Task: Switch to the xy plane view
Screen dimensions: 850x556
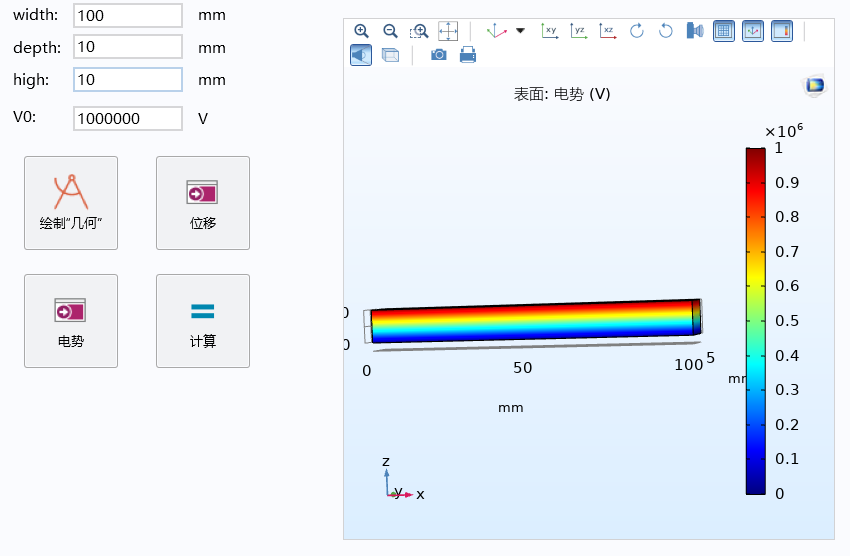Action: click(x=549, y=31)
